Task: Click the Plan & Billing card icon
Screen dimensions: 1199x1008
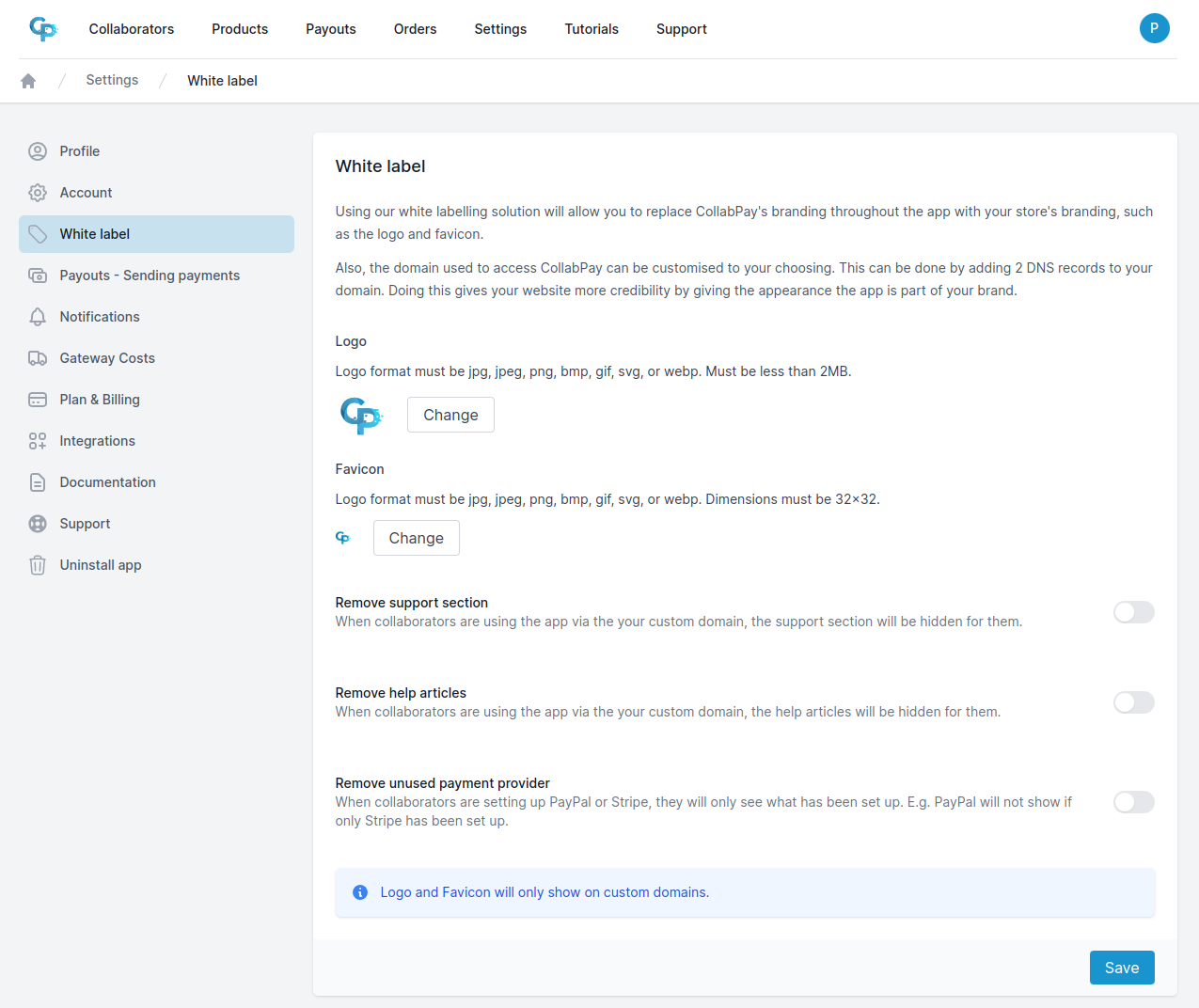Action: tap(38, 400)
